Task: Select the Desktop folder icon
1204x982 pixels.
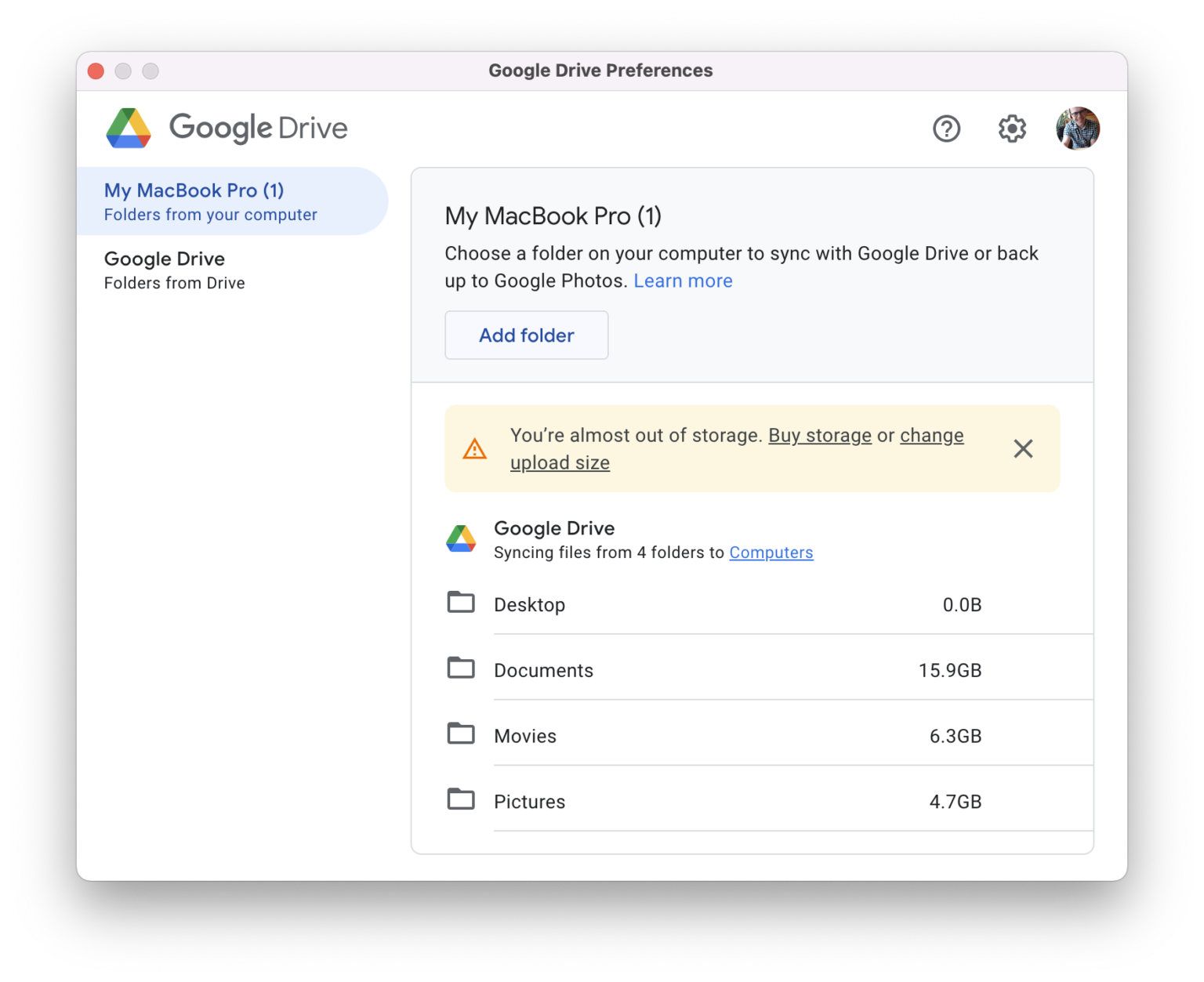Action: pyautogui.click(x=462, y=602)
